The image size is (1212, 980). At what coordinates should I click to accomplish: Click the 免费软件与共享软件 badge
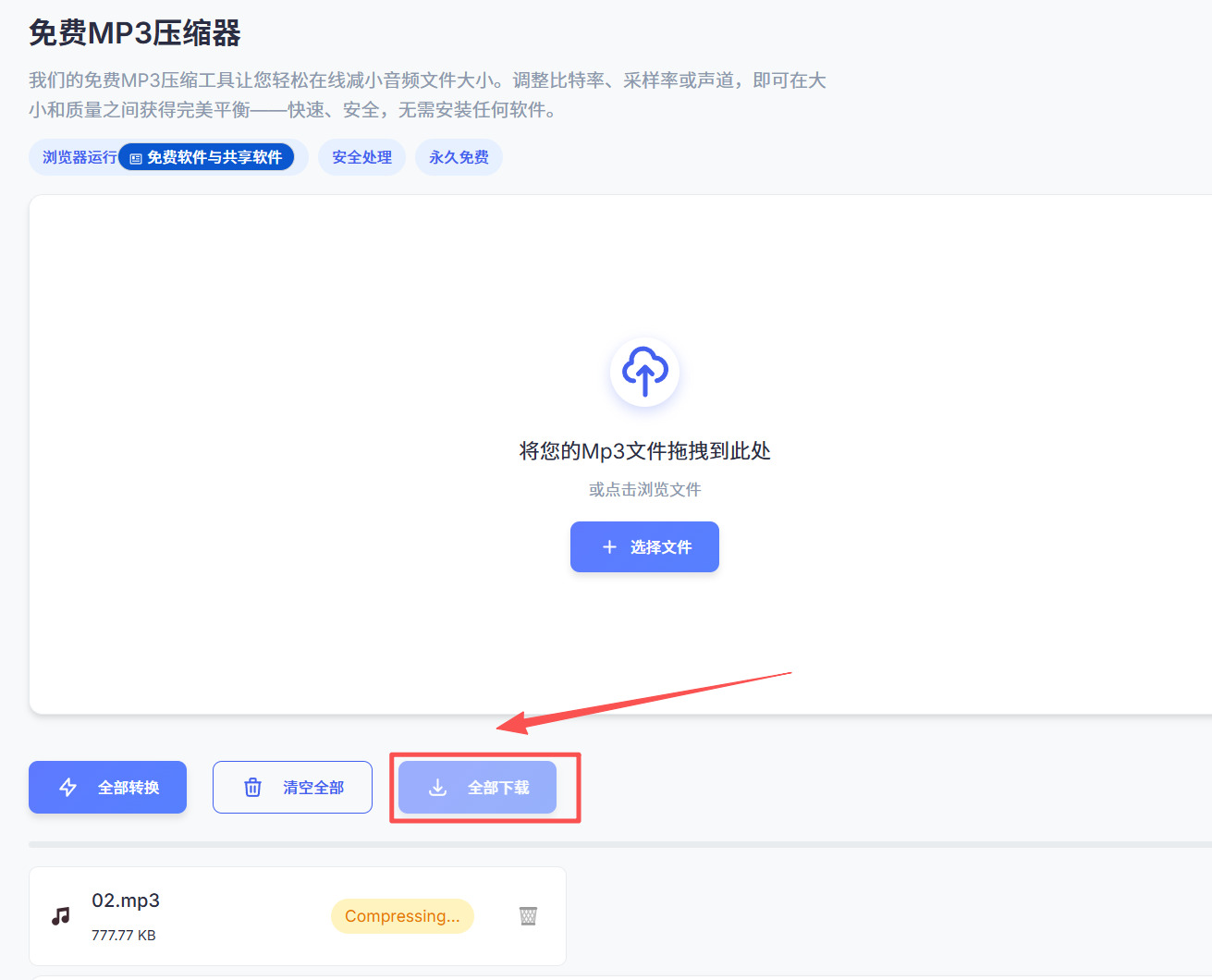click(x=206, y=157)
